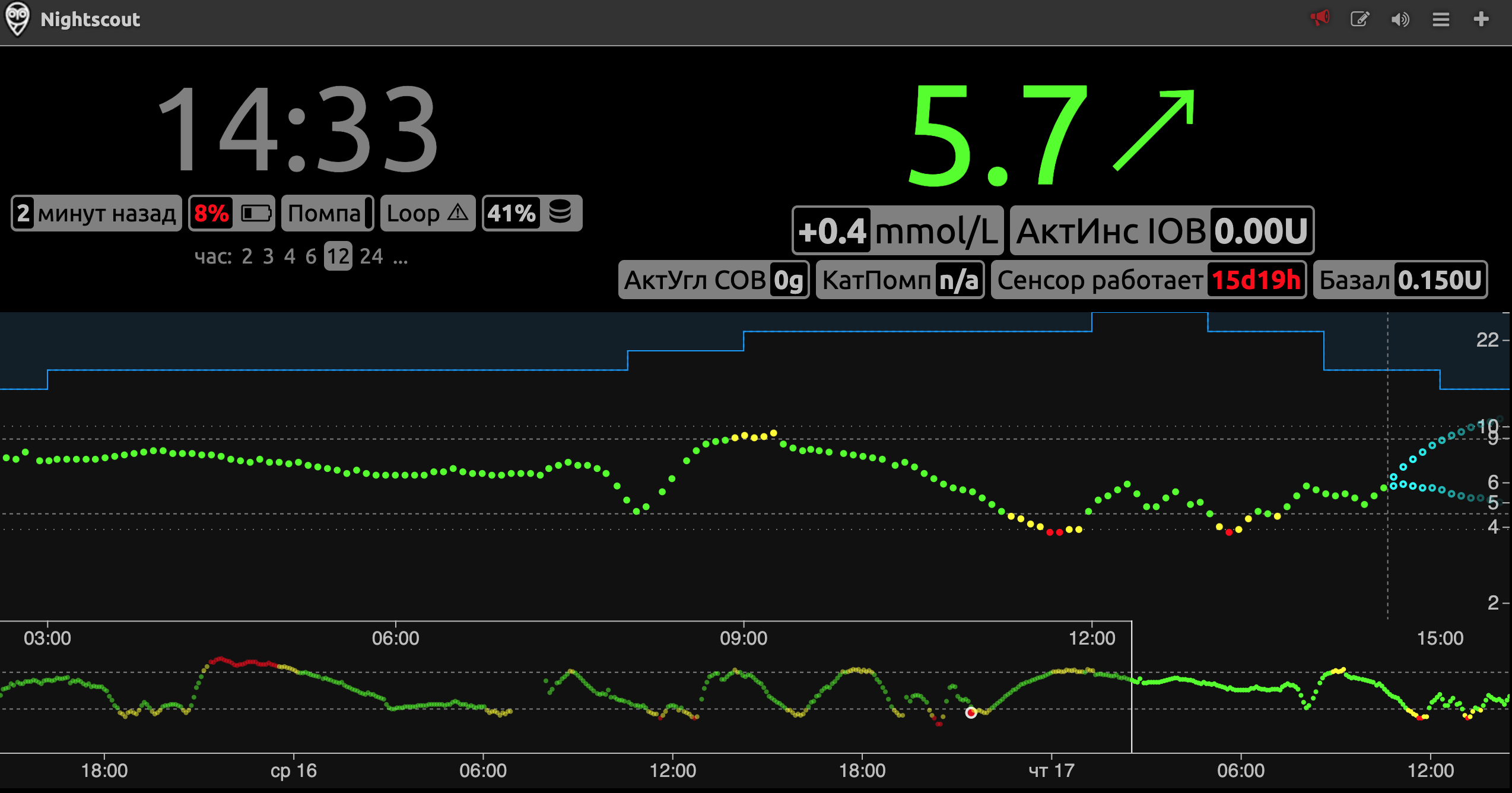Click the brush selection window in overview chart

(x=1321, y=687)
